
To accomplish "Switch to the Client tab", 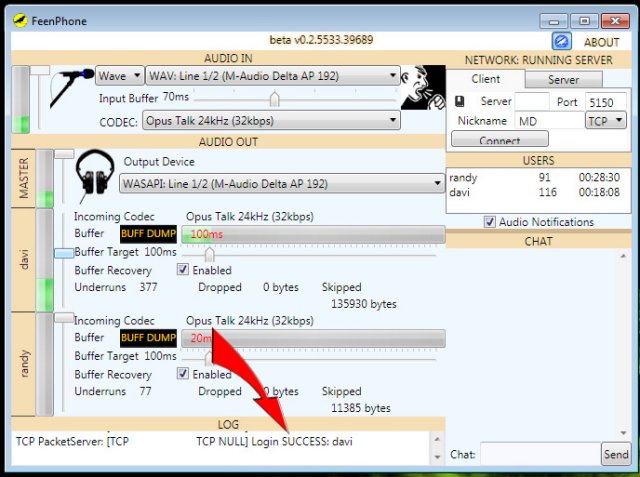I will (485, 79).
